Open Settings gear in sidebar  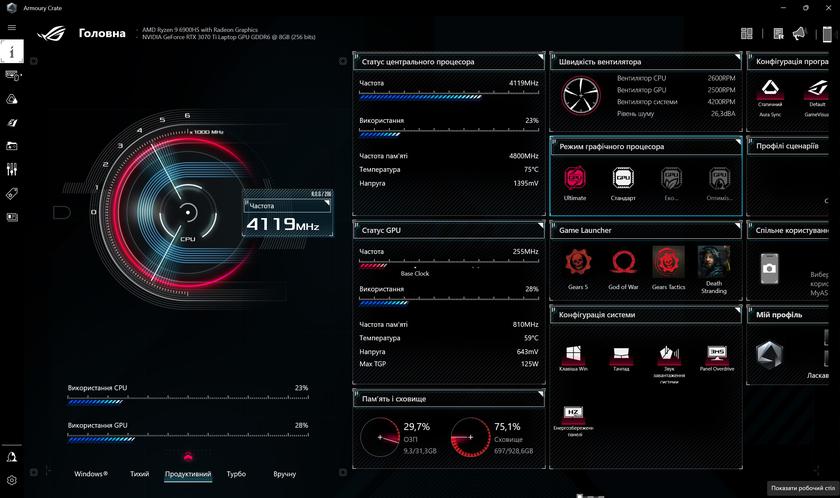coord(12,480)
